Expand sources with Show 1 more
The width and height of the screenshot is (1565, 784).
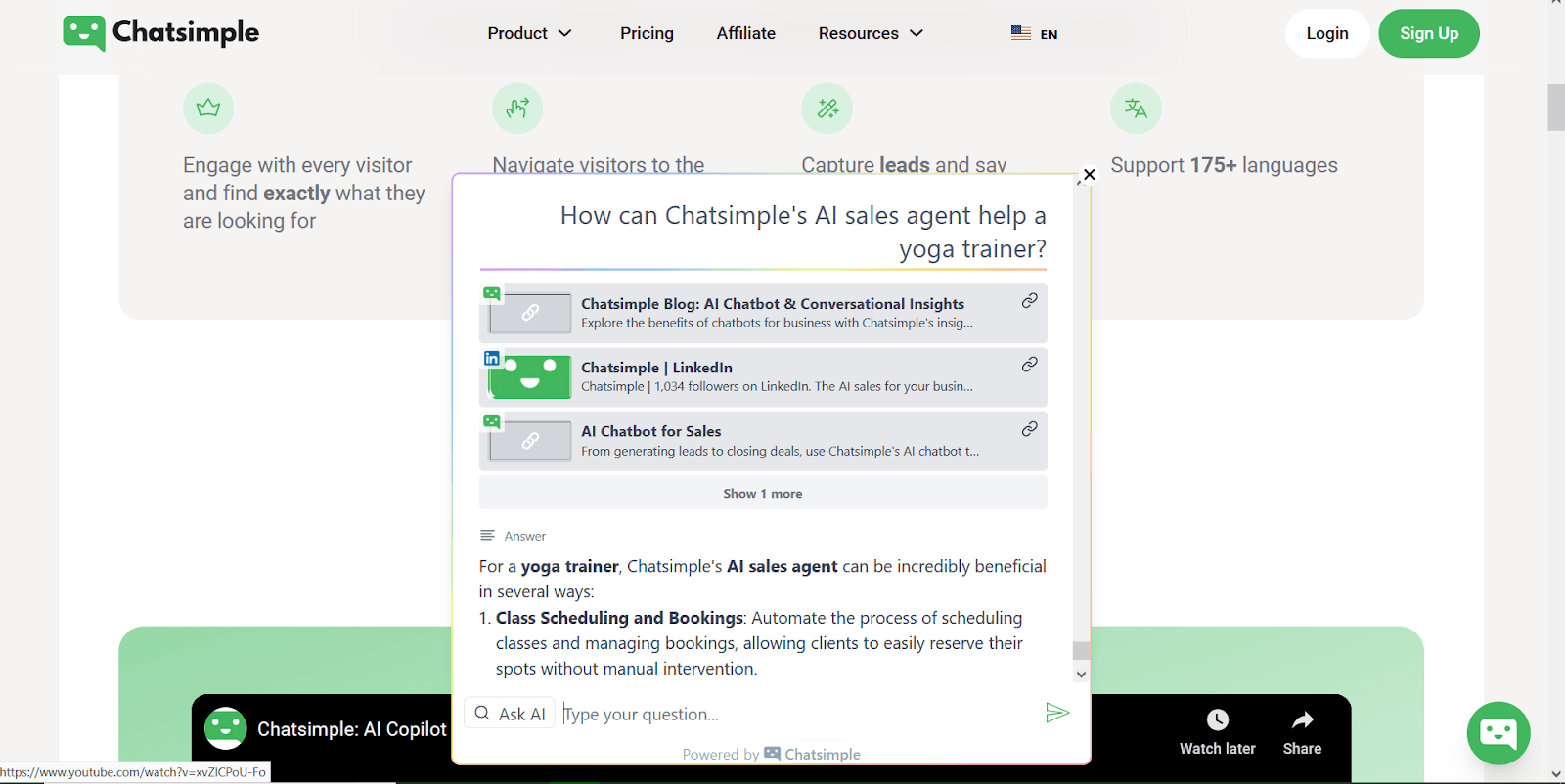(x=763, y=493)
